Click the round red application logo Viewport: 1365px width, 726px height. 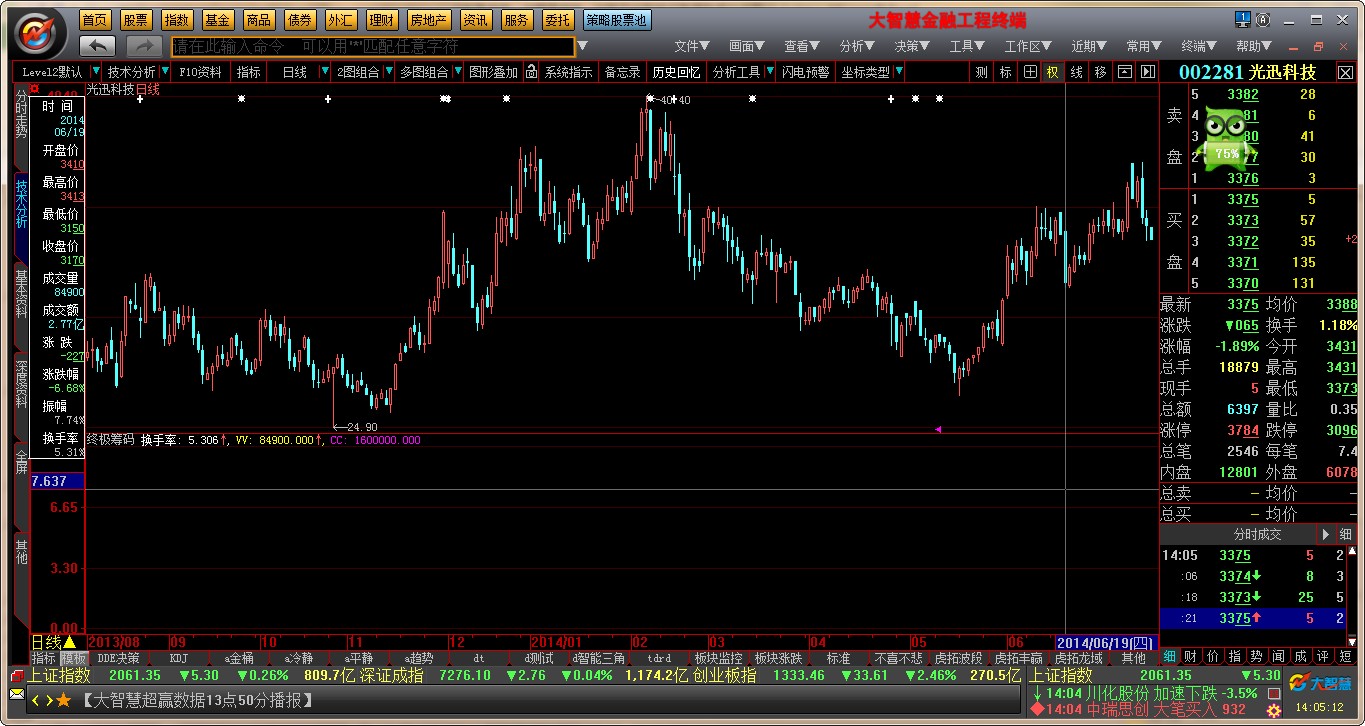(37, 33)
